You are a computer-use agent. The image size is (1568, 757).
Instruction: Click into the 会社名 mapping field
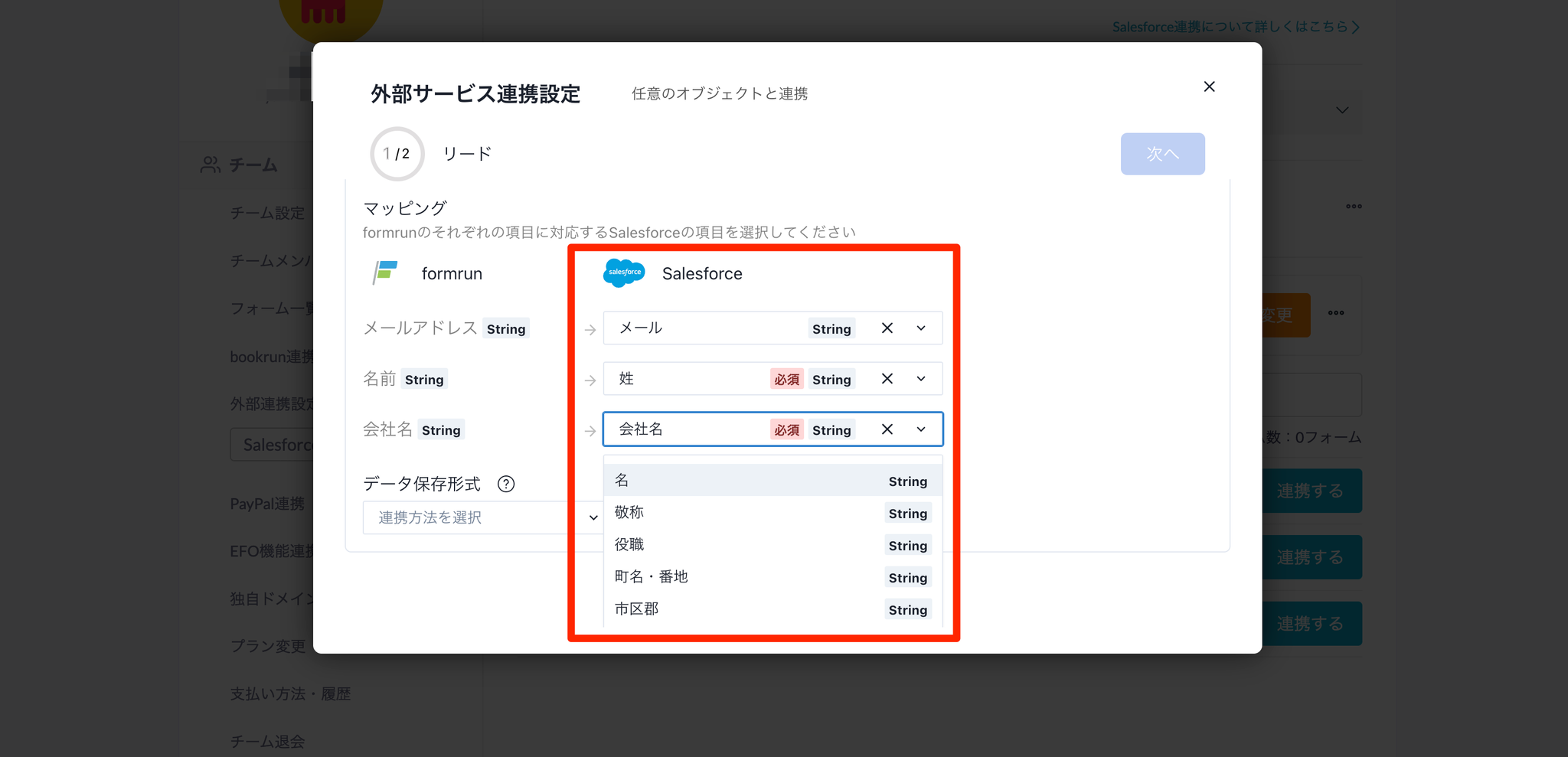click(x=689, y=429)
